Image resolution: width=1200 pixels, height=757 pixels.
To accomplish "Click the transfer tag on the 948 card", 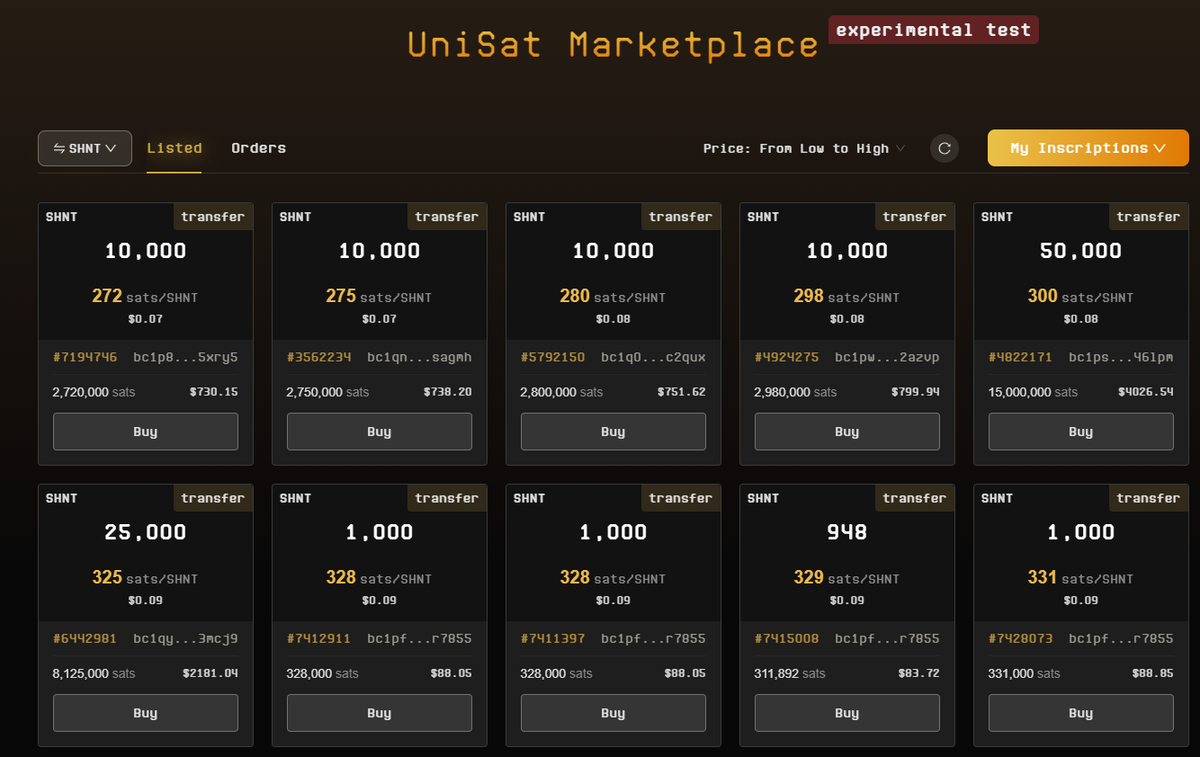I will tap(914, 498).
